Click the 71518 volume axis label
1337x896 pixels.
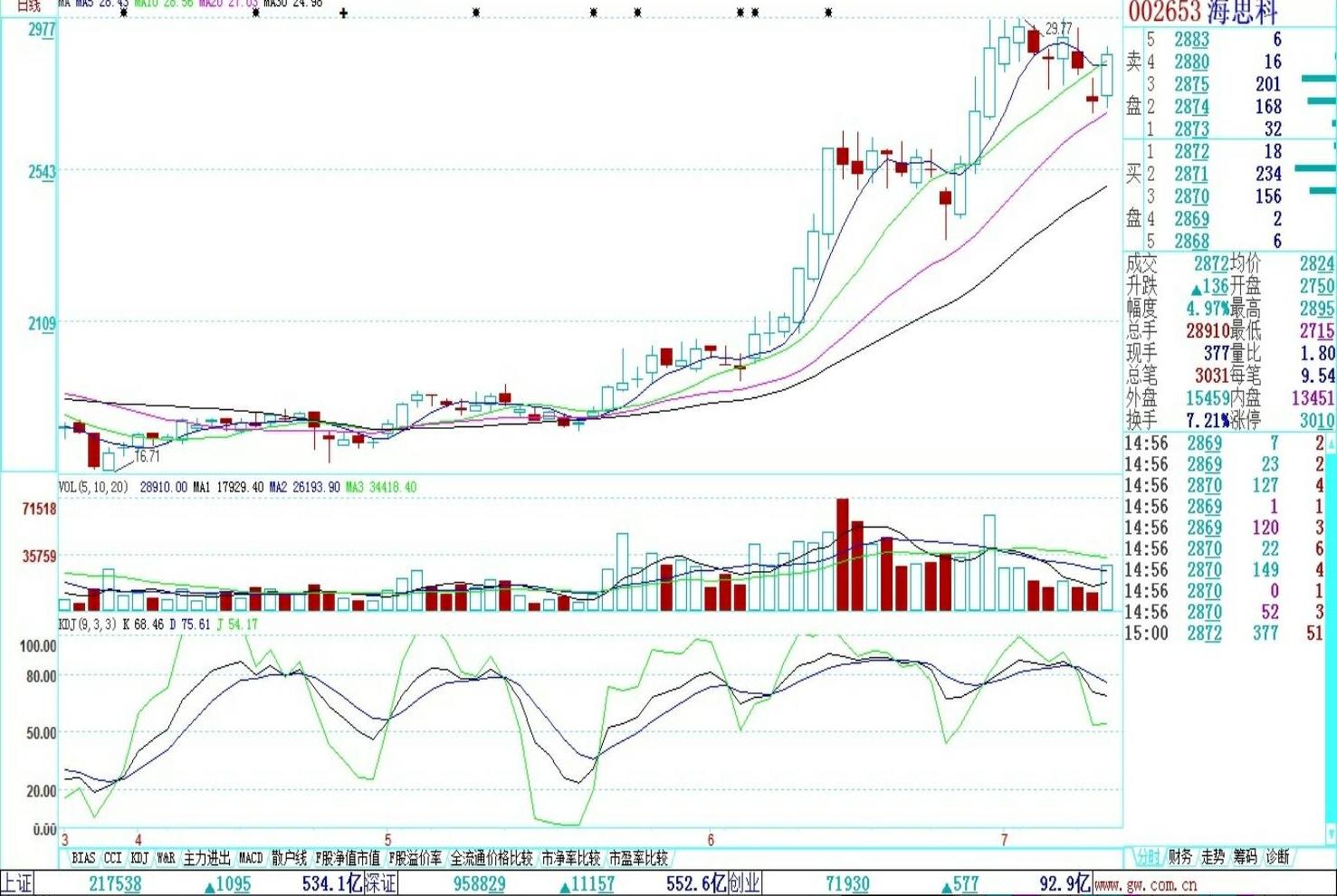39,509
